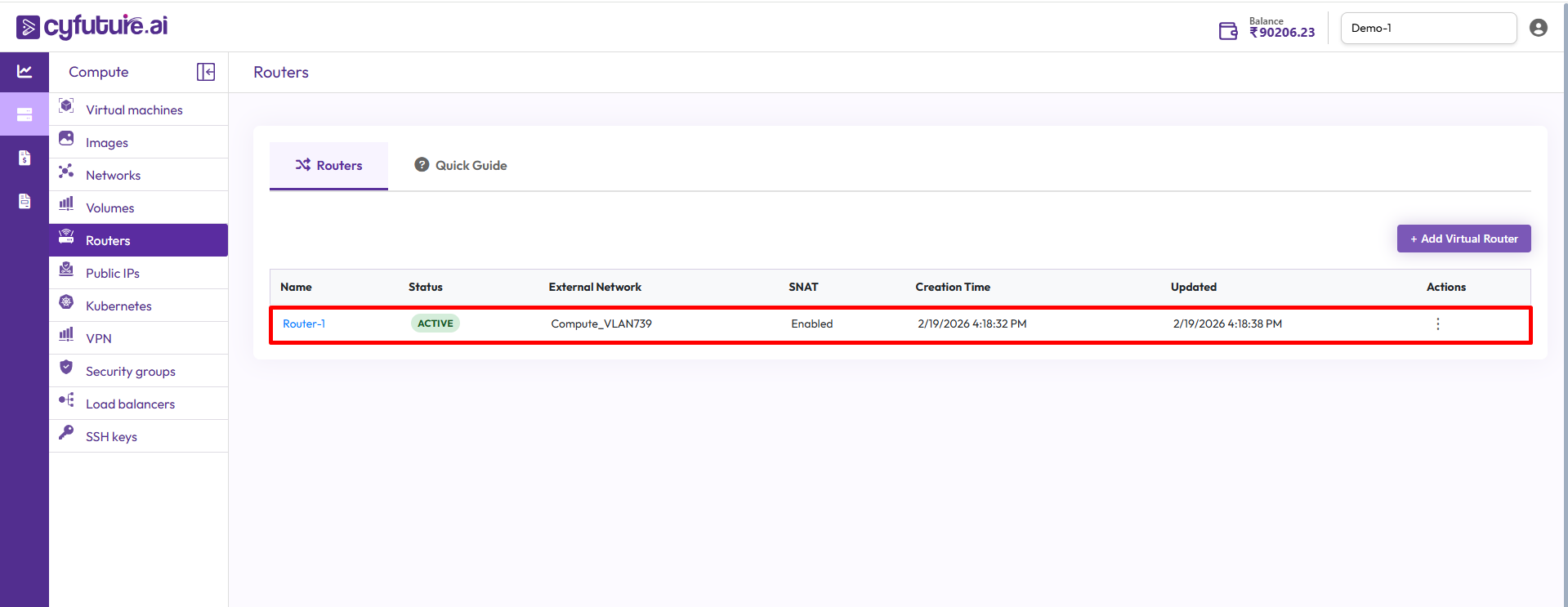Click the analytics chart icon in left rail
This screenshot has width=1568, height=607.
click(25, 72)
